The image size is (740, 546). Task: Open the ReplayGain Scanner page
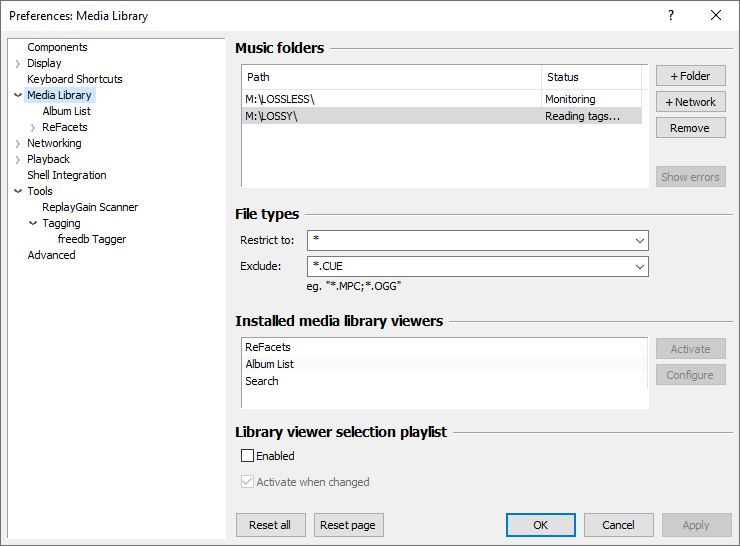click(90, 207)
